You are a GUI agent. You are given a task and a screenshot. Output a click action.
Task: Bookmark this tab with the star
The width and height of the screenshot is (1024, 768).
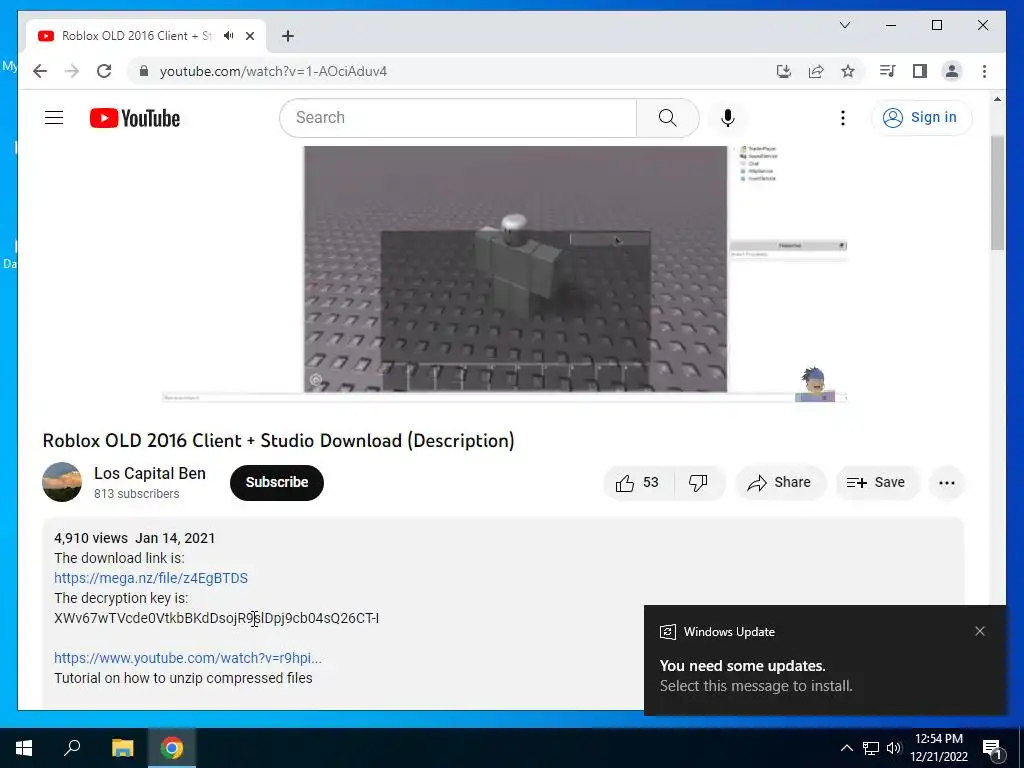click(x=848, y=71)
